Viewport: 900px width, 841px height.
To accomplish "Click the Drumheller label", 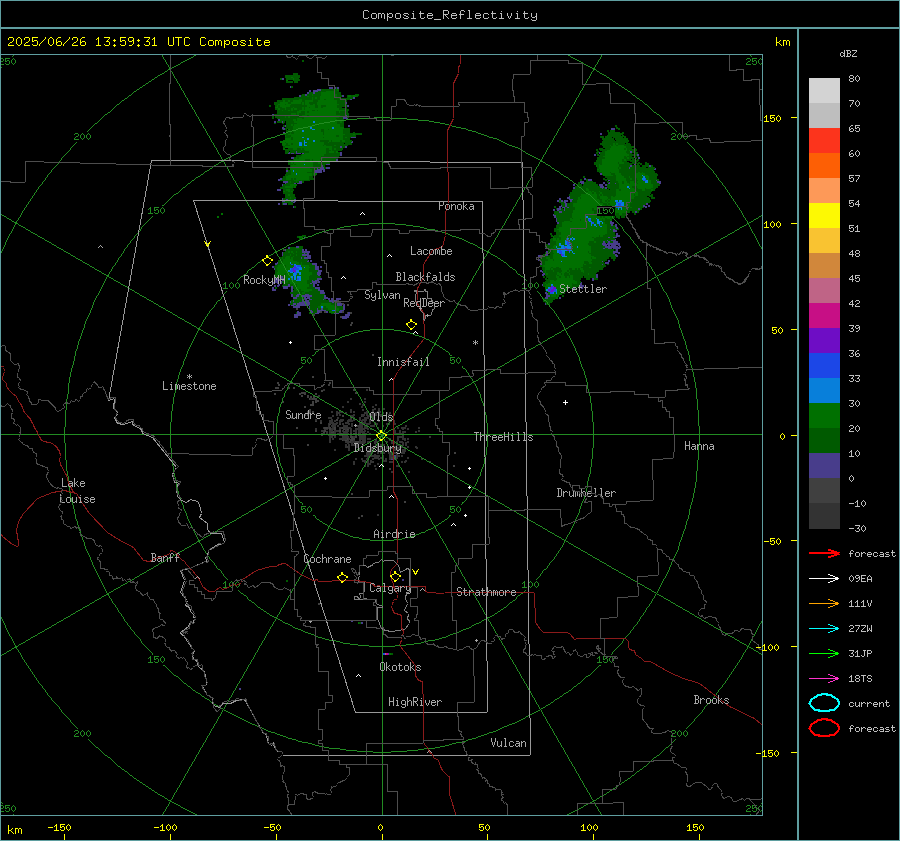I will [x=586, y=493].
